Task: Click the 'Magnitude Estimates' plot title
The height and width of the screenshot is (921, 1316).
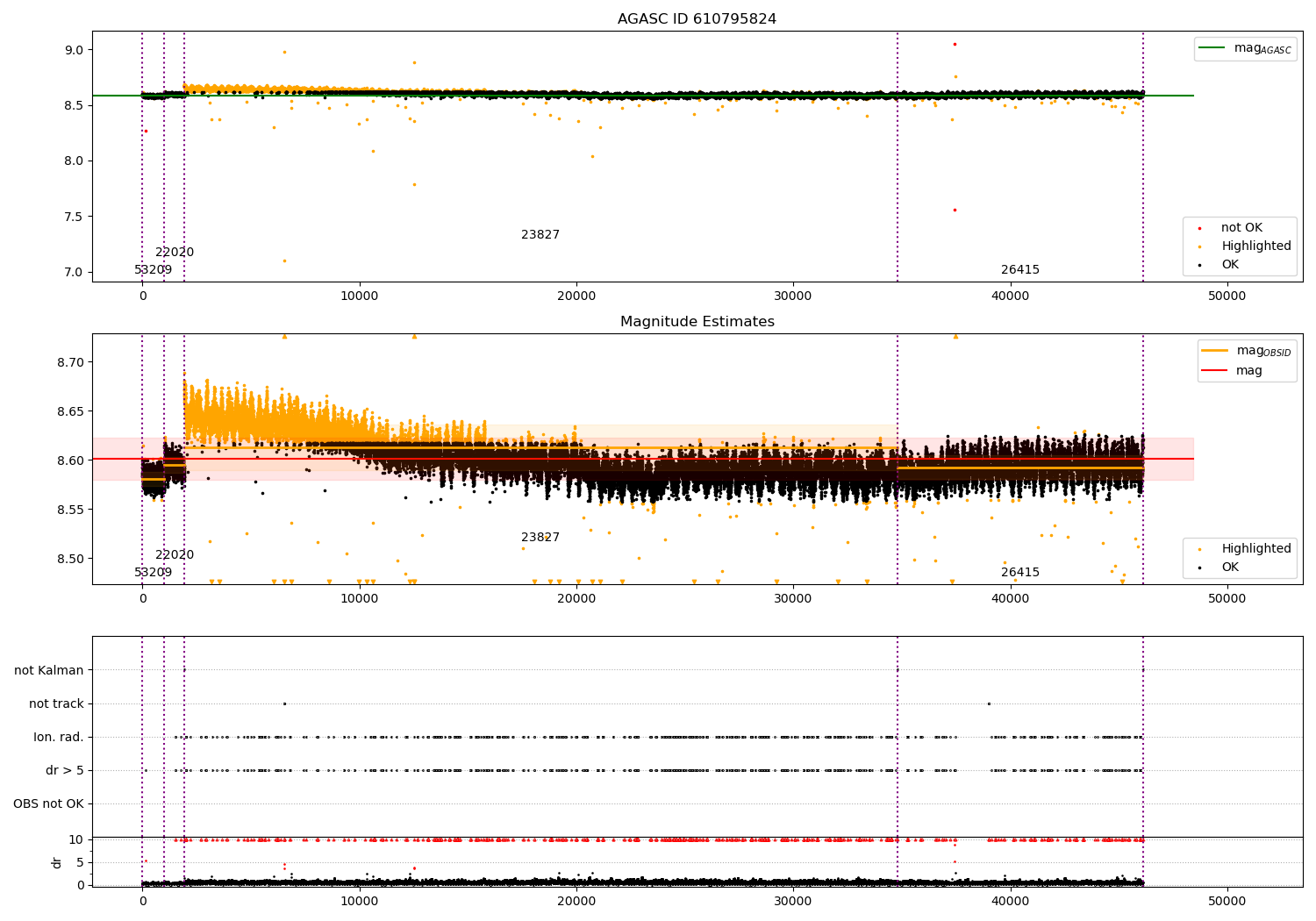Action: coord(697,322)
